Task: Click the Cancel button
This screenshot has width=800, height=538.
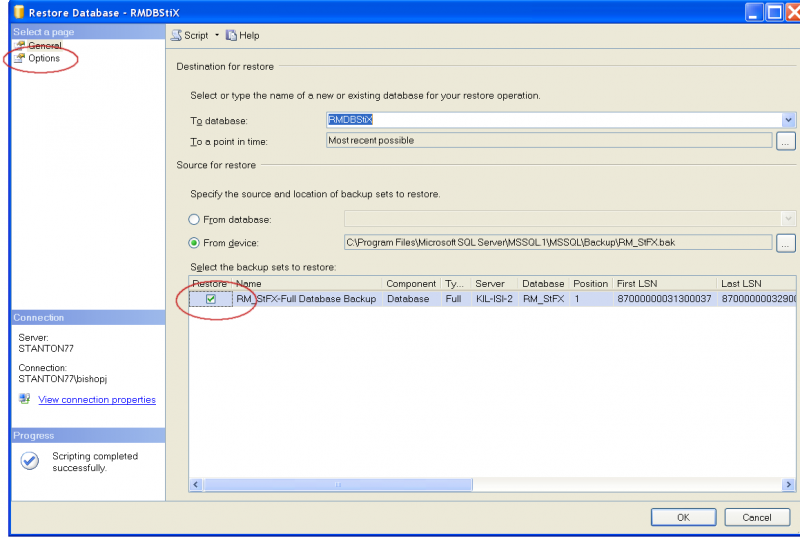Action: pos(757,517)
